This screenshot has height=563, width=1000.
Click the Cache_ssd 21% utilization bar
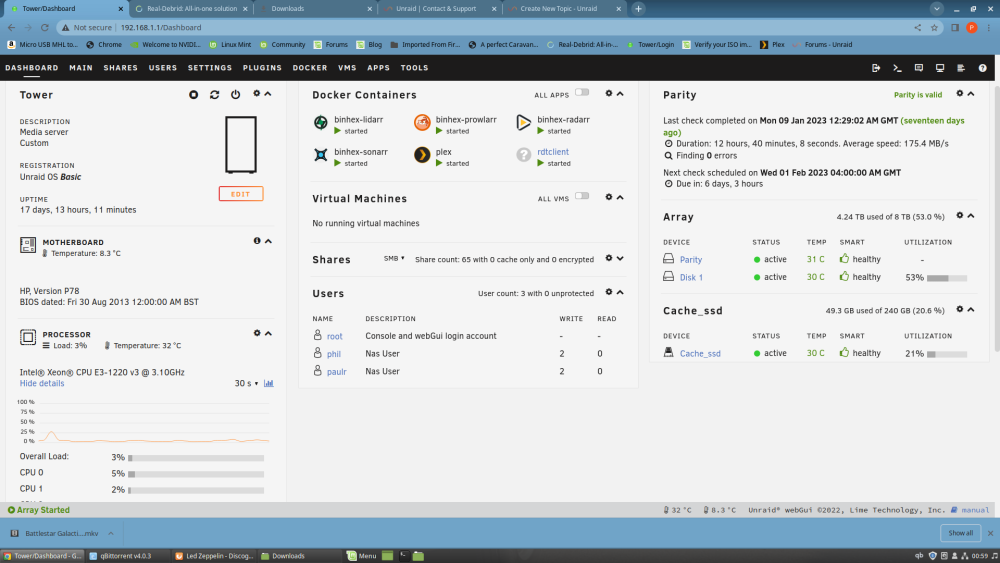[x=947, y=354]
